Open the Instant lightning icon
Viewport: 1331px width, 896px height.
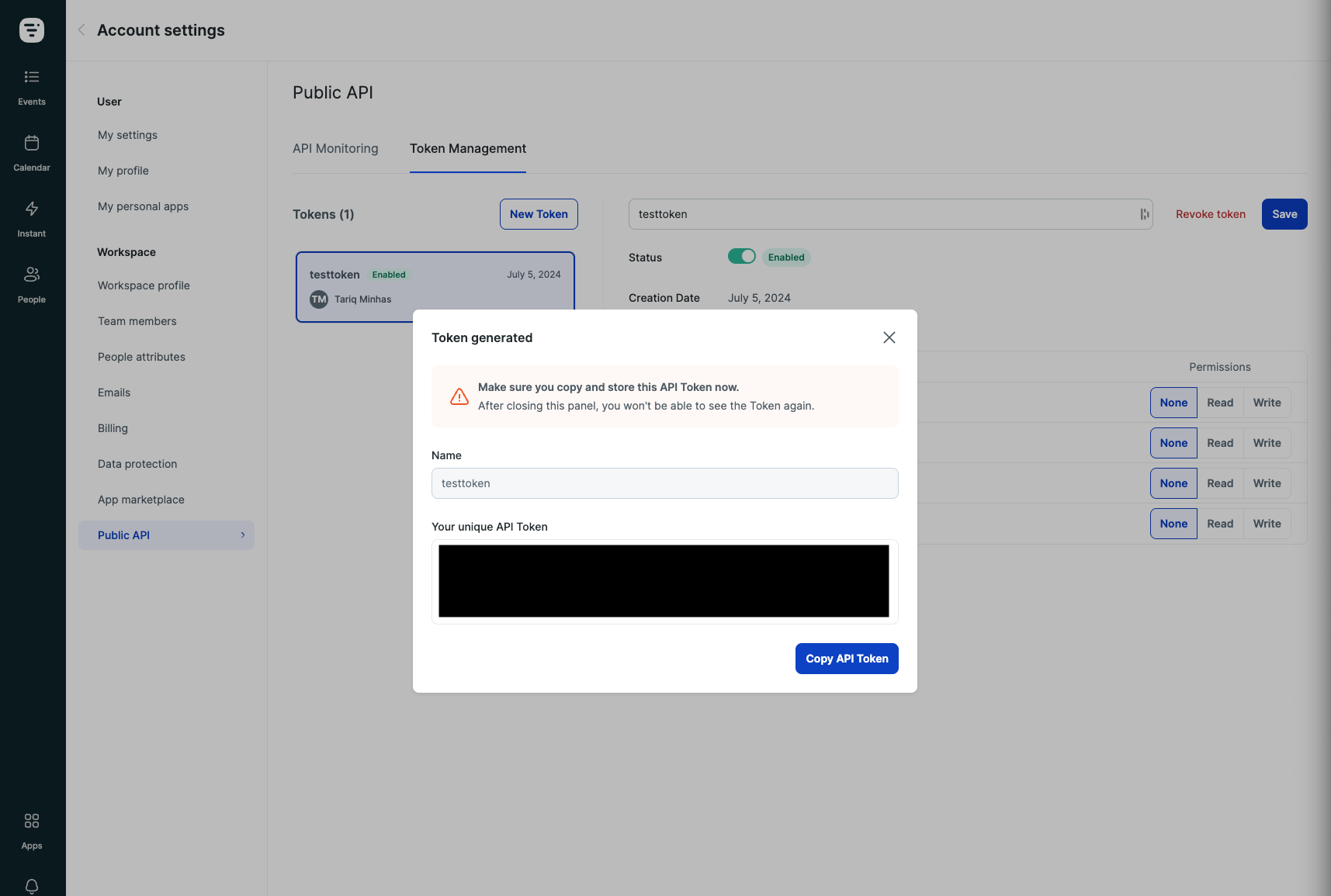pyautogui.click(x=32, y=209)
